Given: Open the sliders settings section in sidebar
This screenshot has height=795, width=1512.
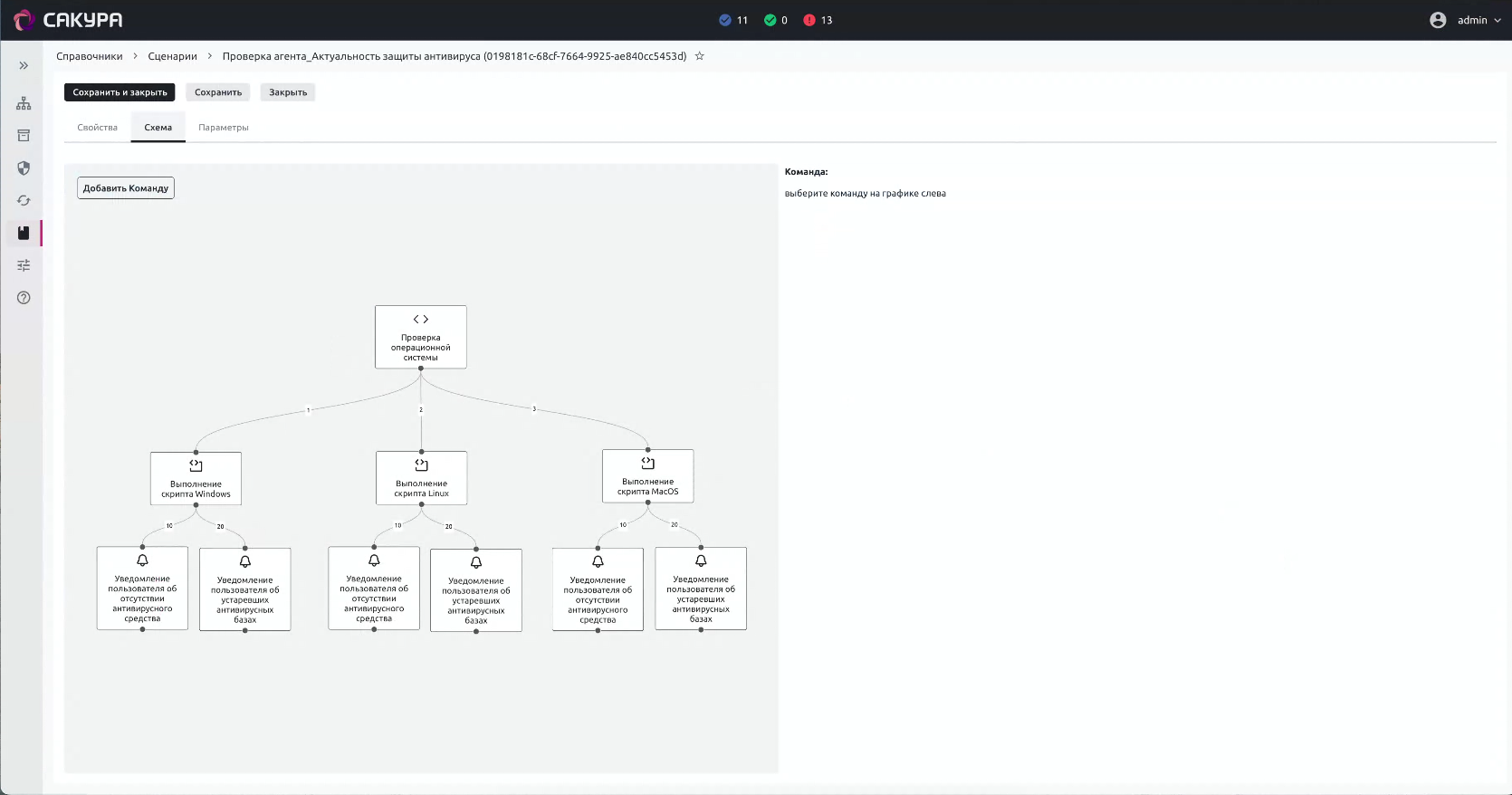Looking at the screenshot, I should [24, 265].
